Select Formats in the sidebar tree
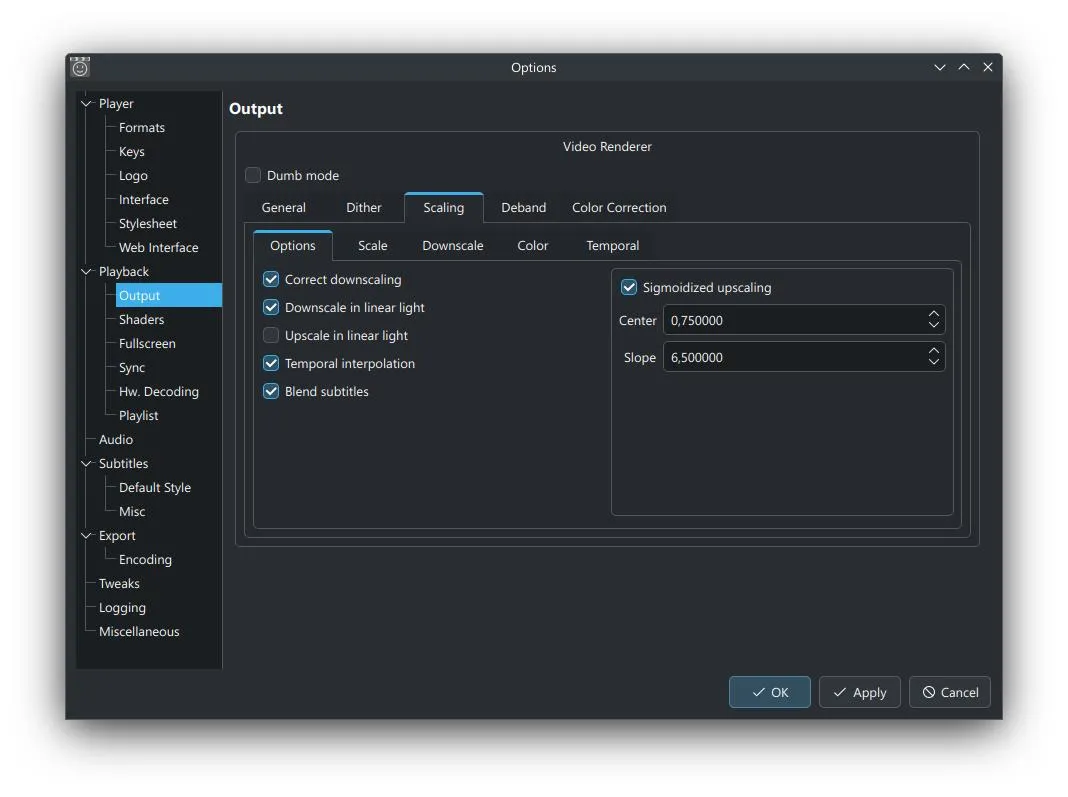This screenshot has height=797, width=1068. (x=142, y=127)
